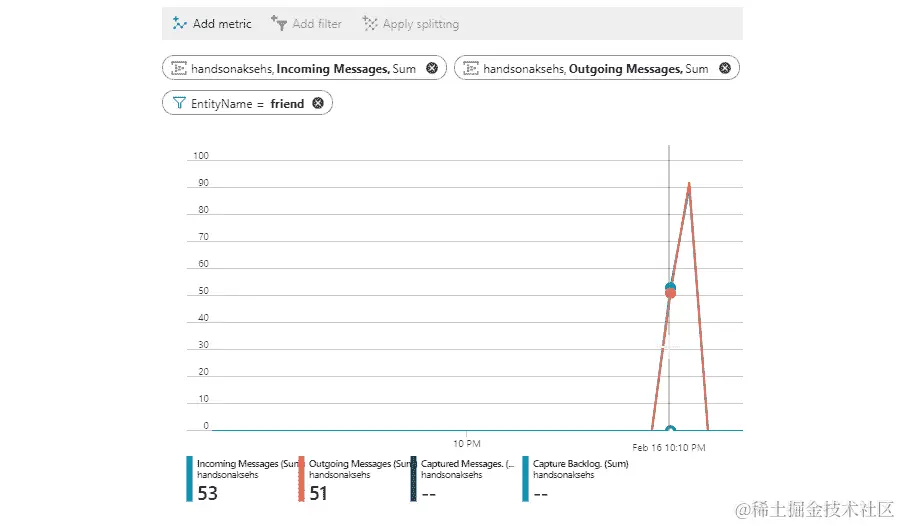Click the Add filter funnel icon
The image size is (901, 526).
pyautogui.click(x=279, y=24)
